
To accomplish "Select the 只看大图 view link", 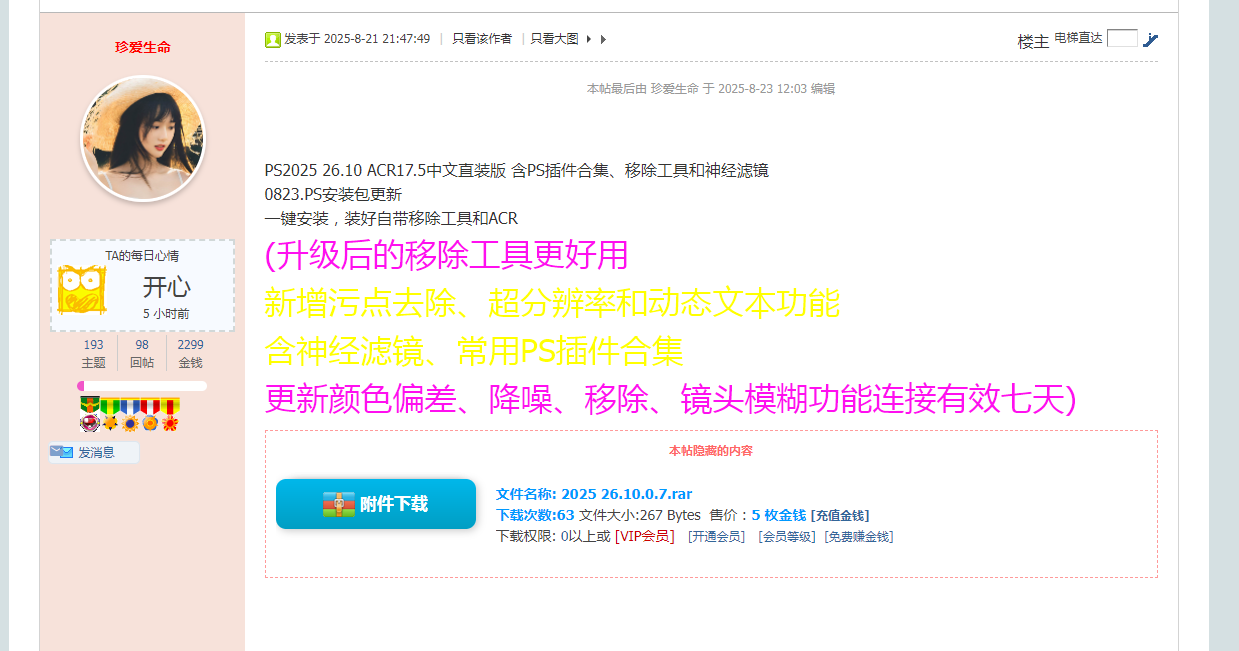I will [554, 39].
